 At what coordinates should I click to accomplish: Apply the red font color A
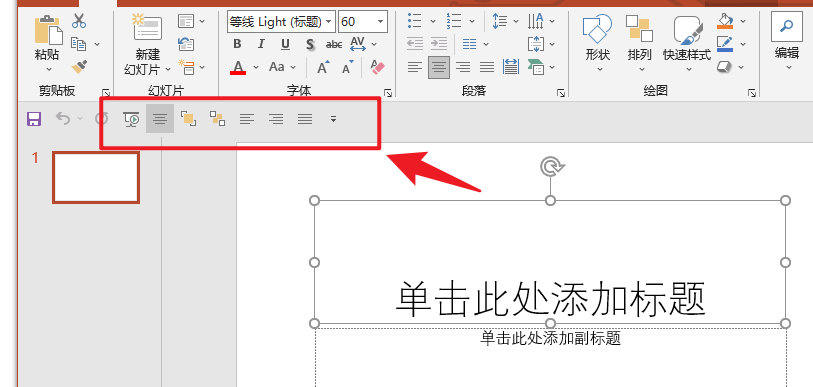point(238,67)
